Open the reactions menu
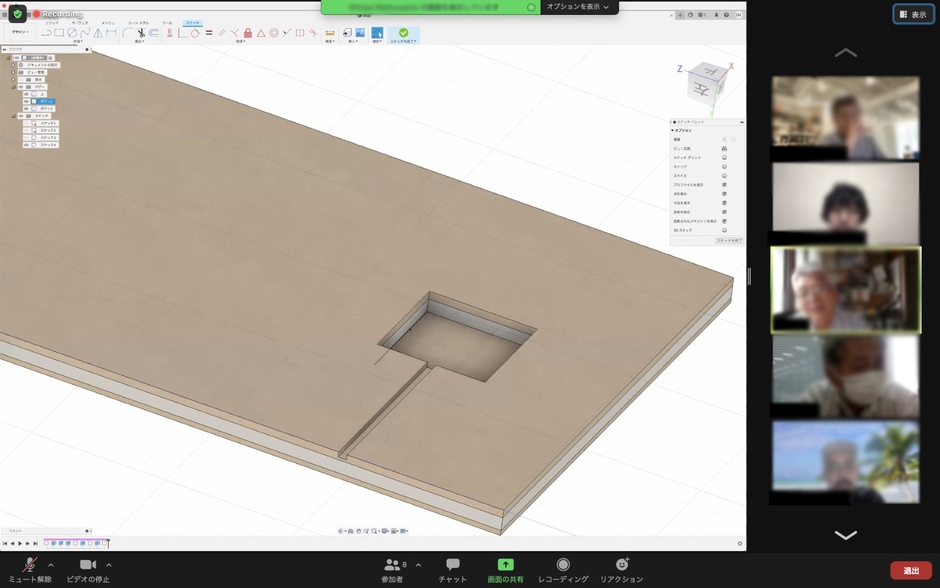The width and height of the screenshot is (940, 588). pyautogui.click(x=621, y=566)
